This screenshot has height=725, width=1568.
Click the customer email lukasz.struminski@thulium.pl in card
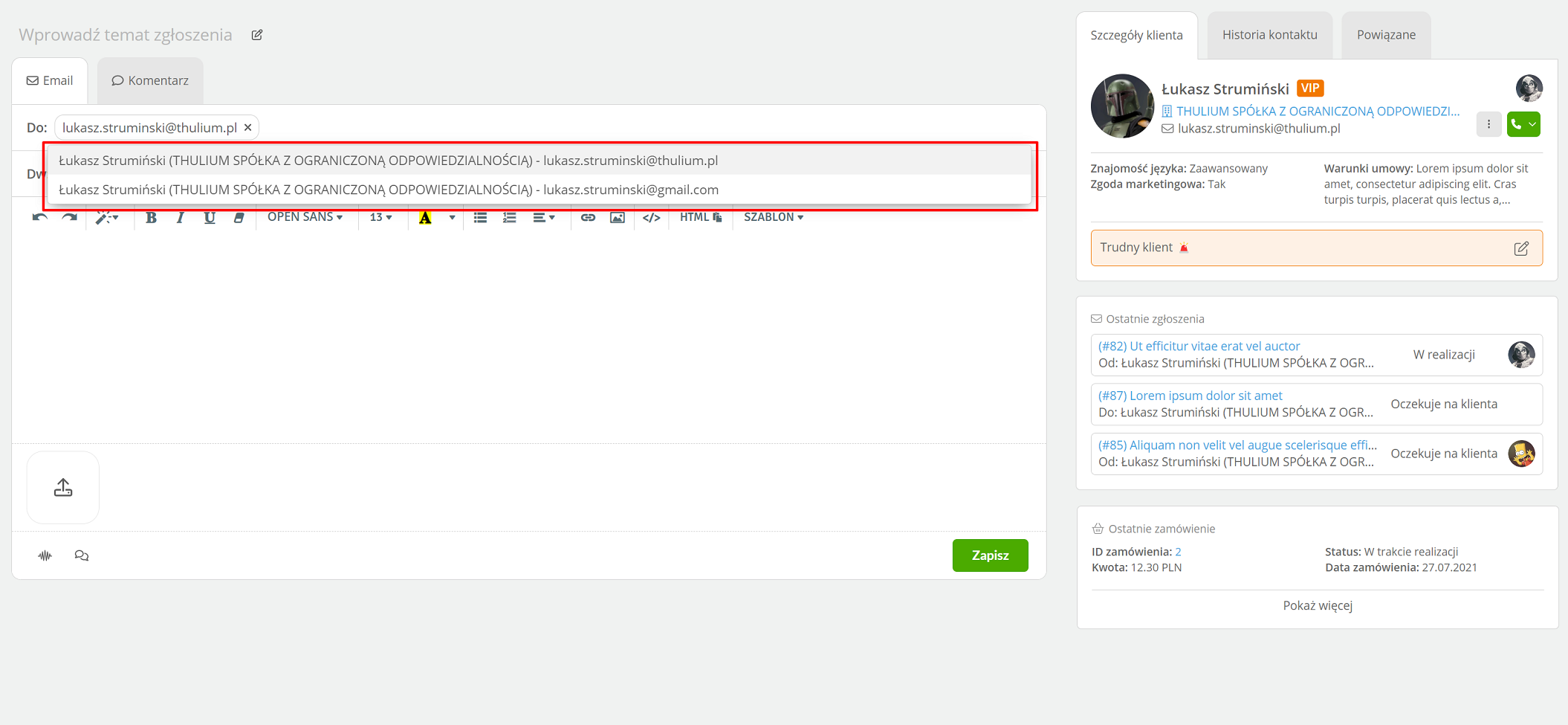1259,129
